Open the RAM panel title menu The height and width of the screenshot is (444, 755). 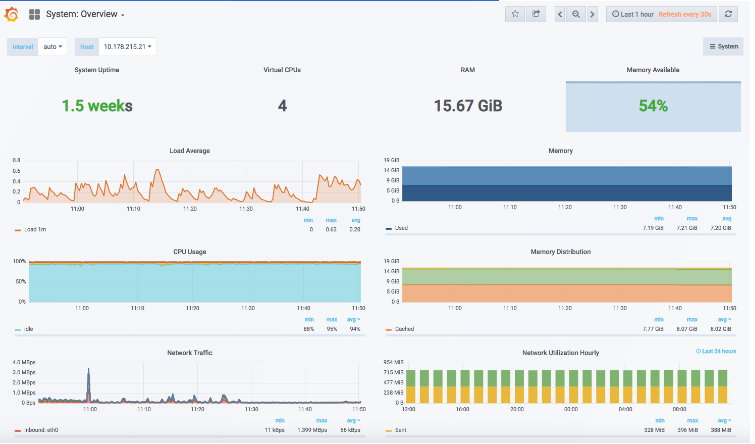468,70
